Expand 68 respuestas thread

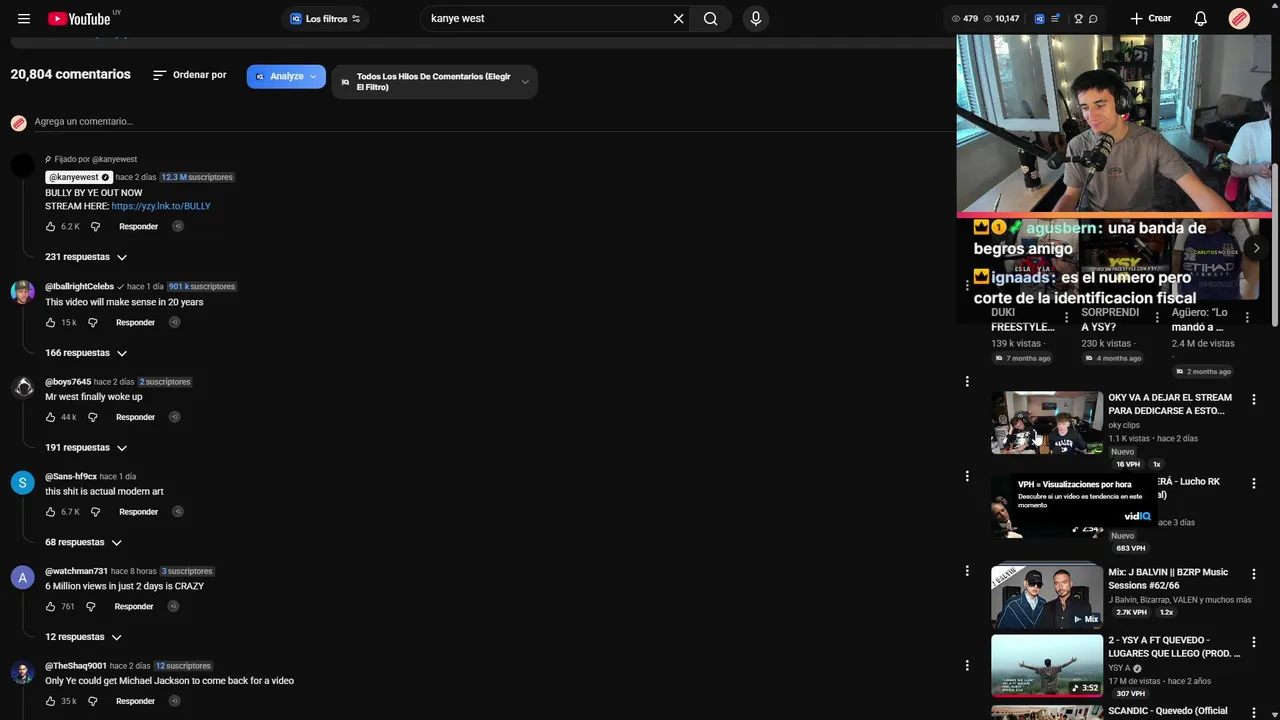tap(83, 542)
